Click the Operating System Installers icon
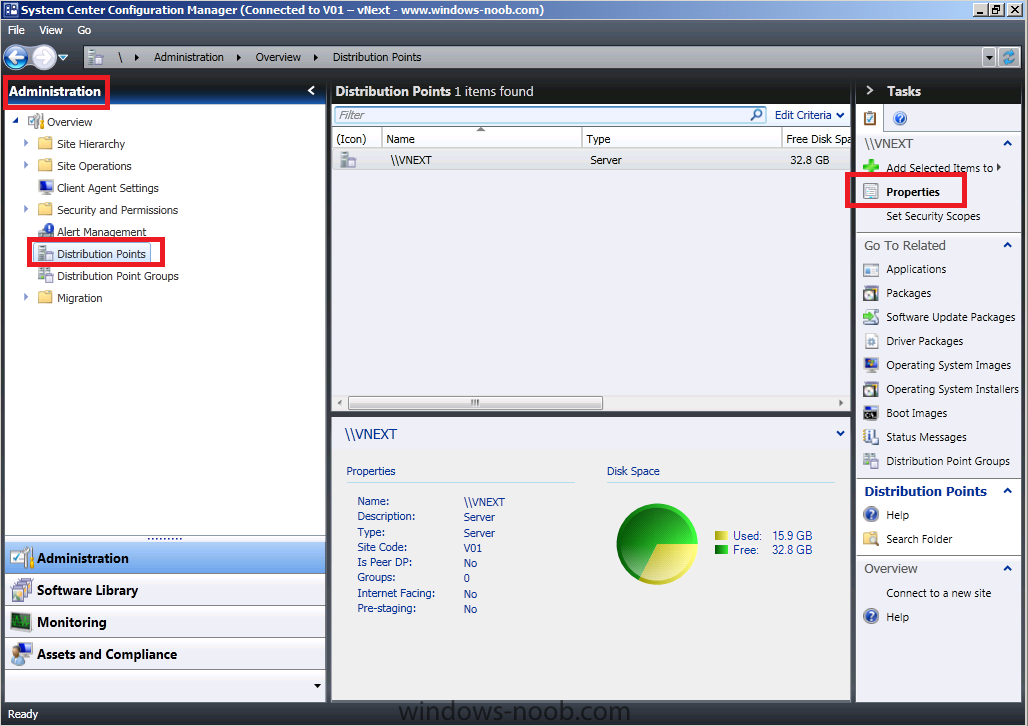Viewport: 1028px width, 726px height. pyautogui.click(x=871, y=390)
